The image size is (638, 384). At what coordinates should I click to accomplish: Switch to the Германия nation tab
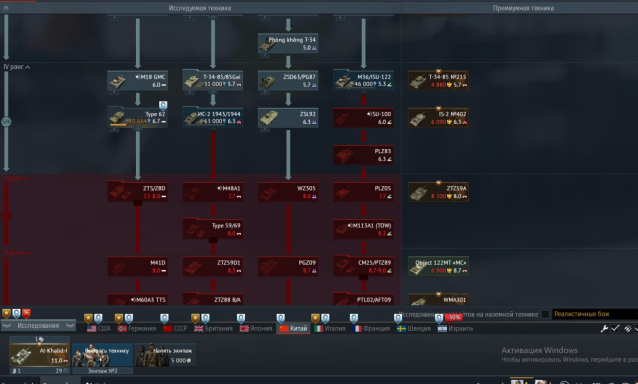pos(137,328)
